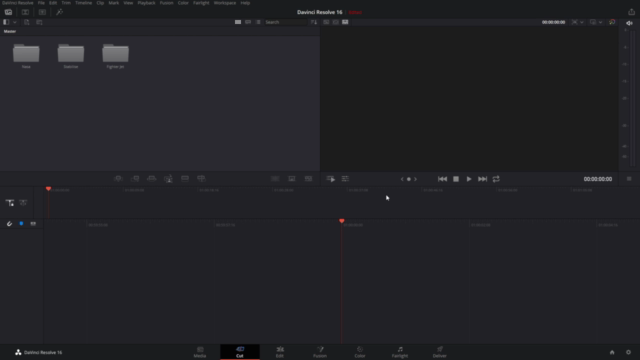640x360 pixels.
Task: Jump to previous marker arrow
Action: coord(402,179)
